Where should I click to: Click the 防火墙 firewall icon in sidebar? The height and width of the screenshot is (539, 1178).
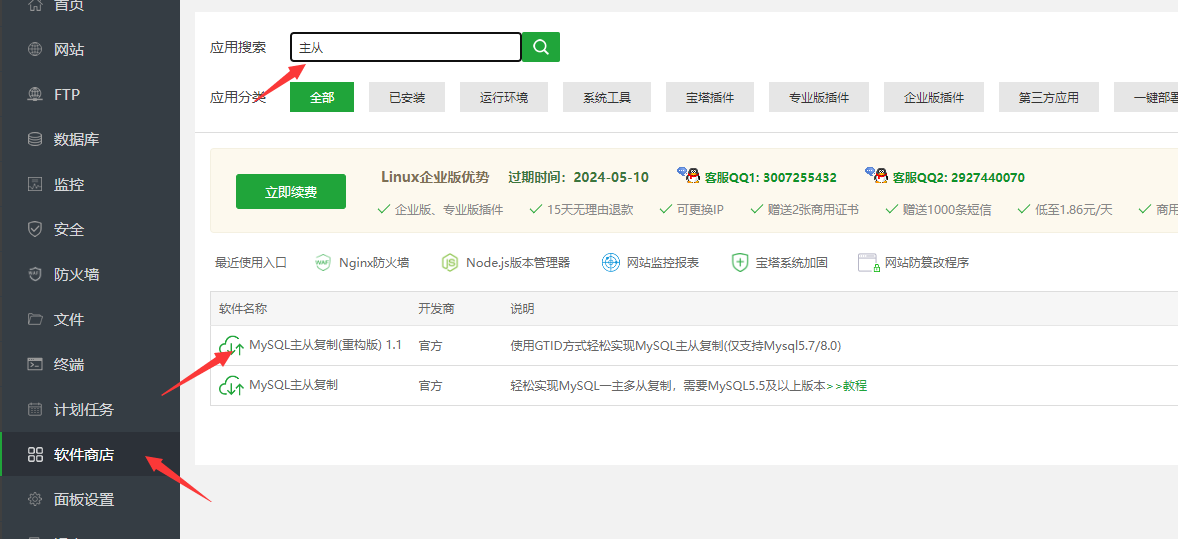pyautogui.click(x=35, y=274)
